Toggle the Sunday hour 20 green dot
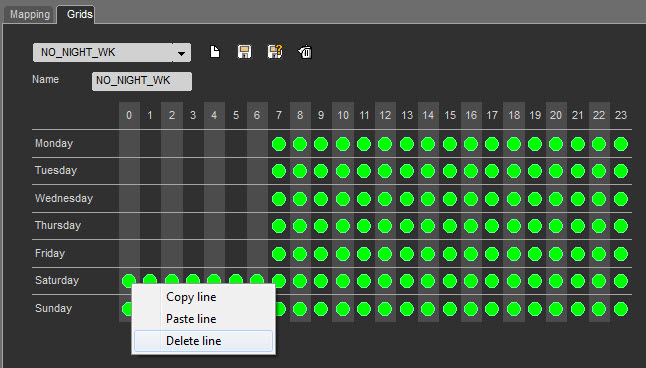This screenshot has height=368, width=646. pyautogui.click(x=556, y=309)
